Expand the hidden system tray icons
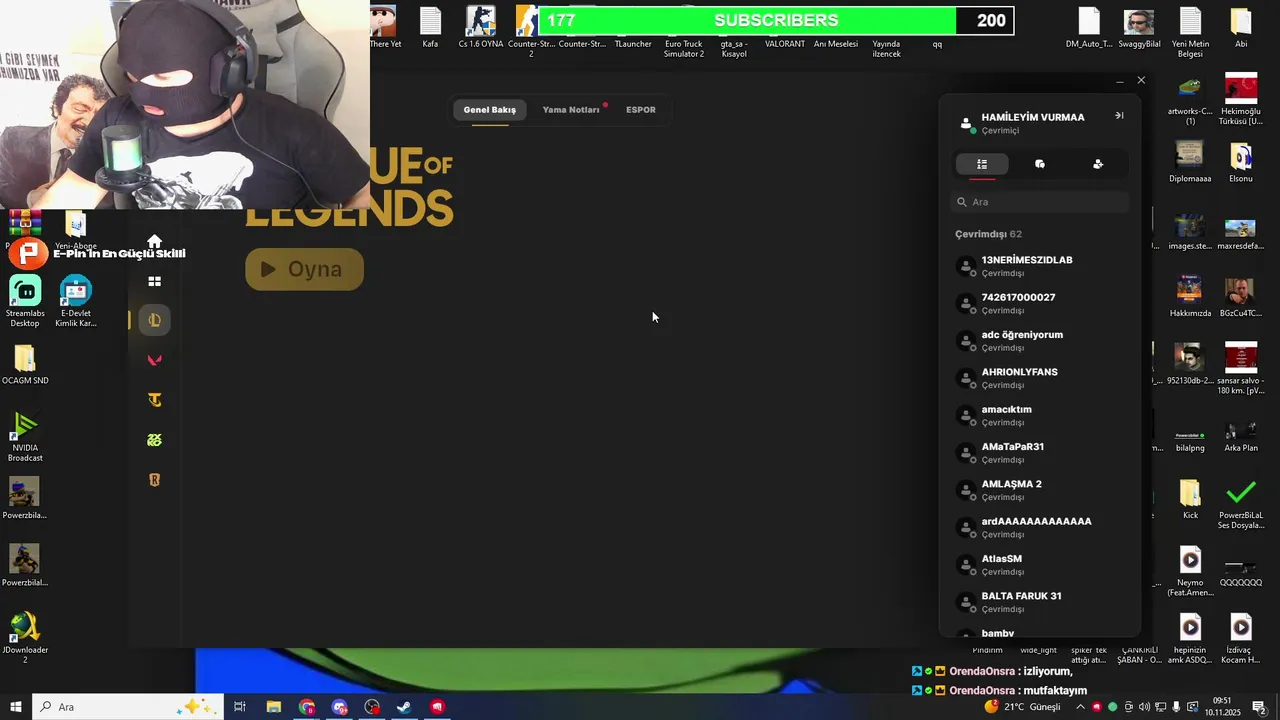Screen dimensions: 1280x720 coord(1080,707)
